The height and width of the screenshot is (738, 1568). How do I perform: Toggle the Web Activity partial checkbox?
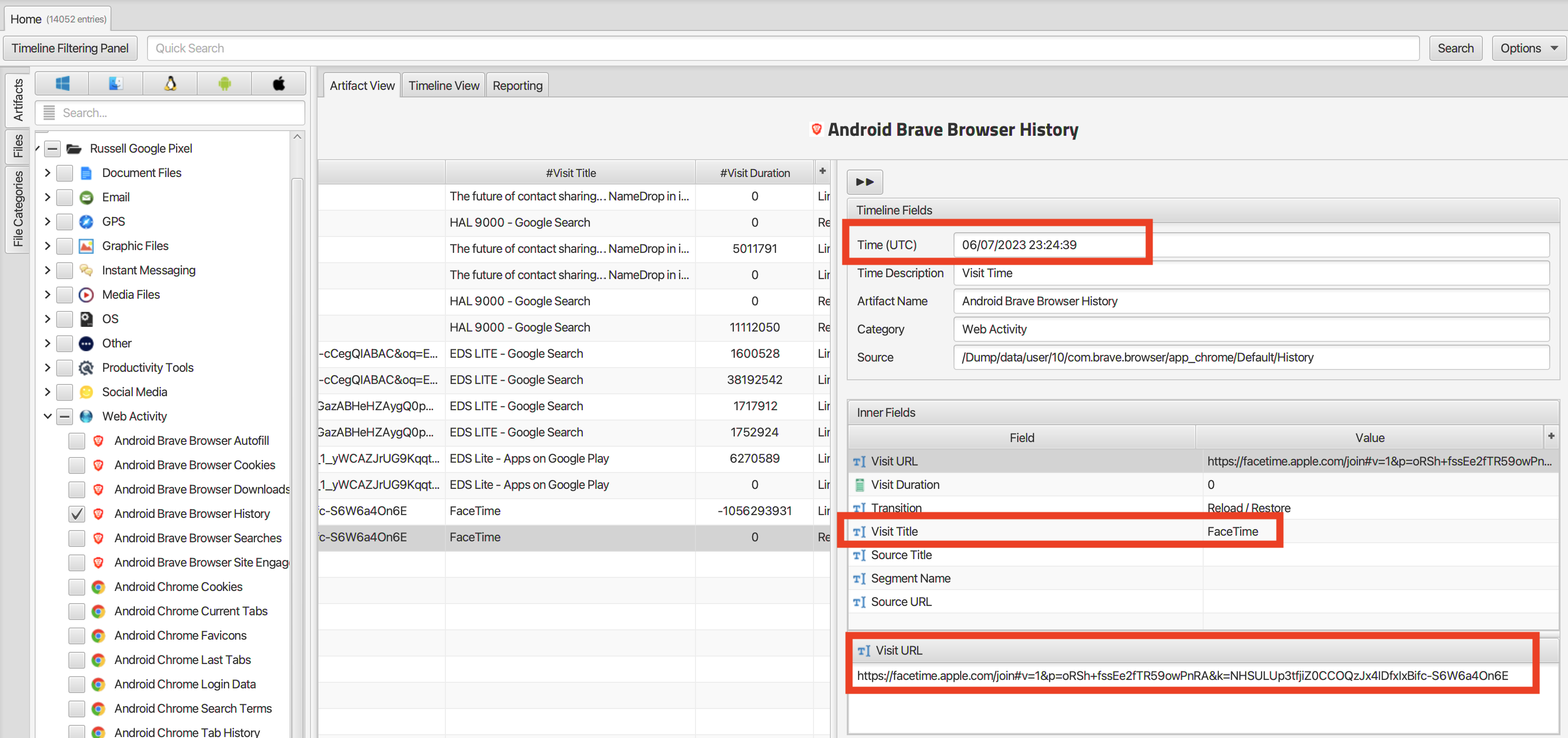point(65,417)
